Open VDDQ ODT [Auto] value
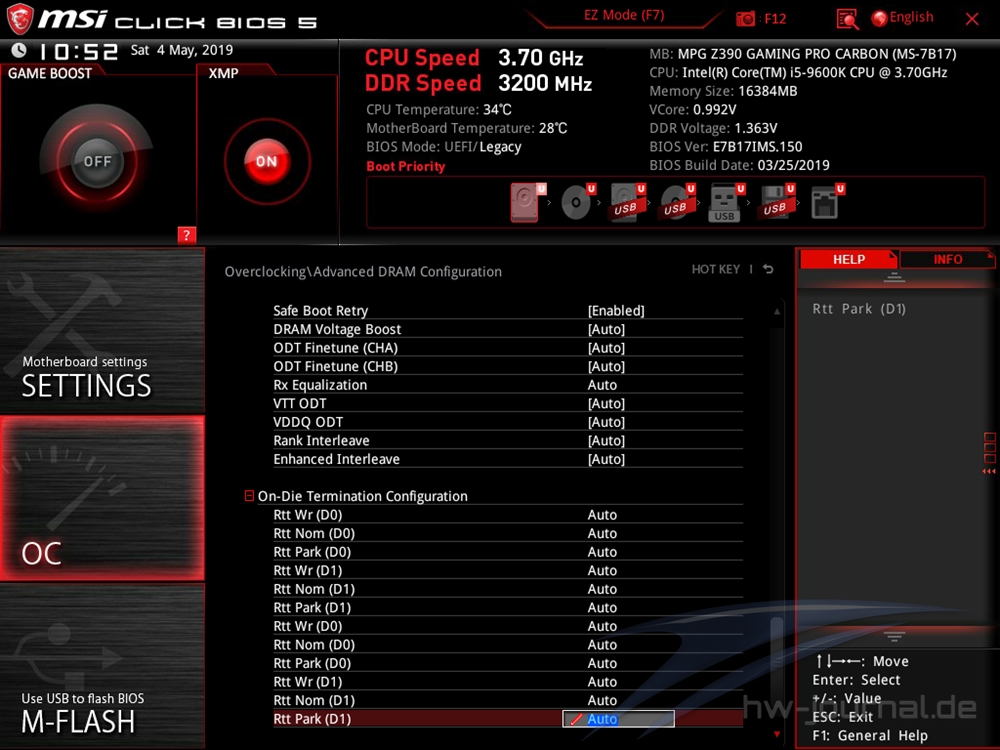 click(x=606, y=422)
